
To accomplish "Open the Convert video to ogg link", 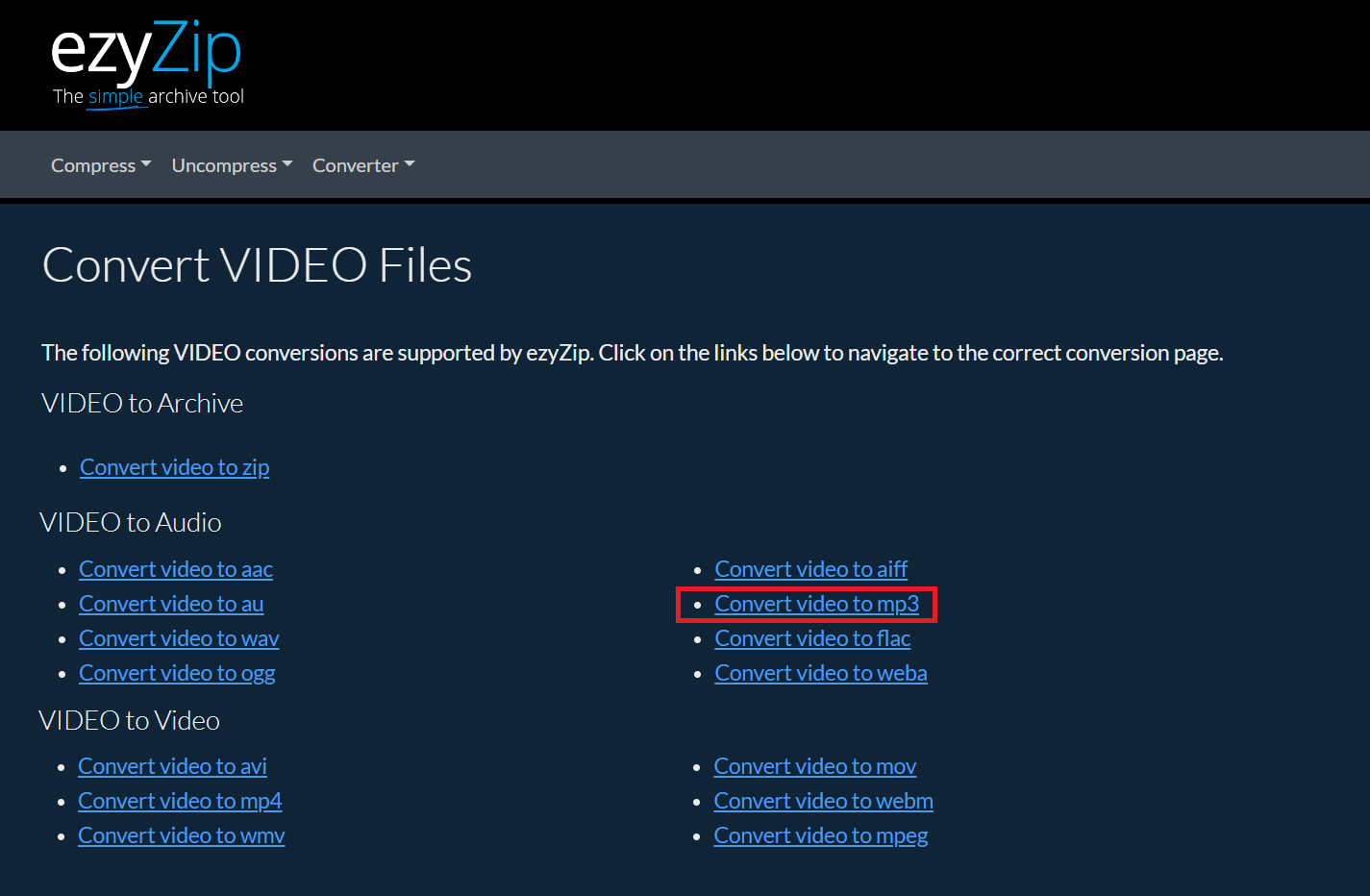I will [x=177, y=673].
